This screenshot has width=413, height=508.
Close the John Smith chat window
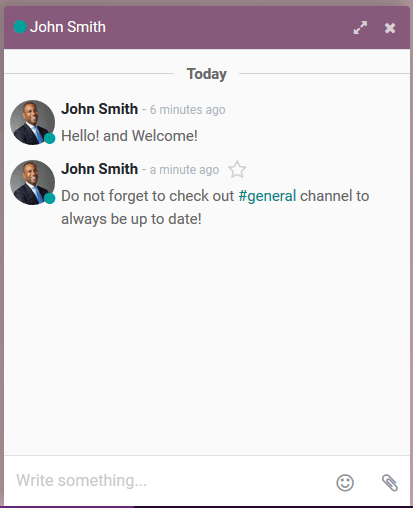point(390,28)
